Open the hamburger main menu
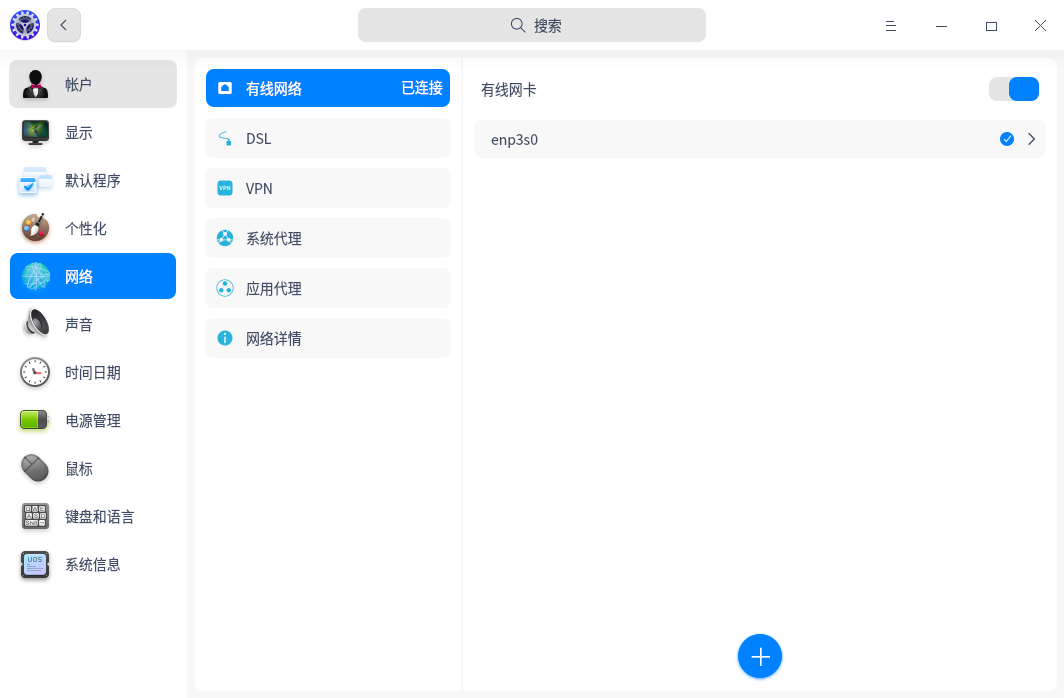Screen dimensions: 1064x698 (890, 26)
